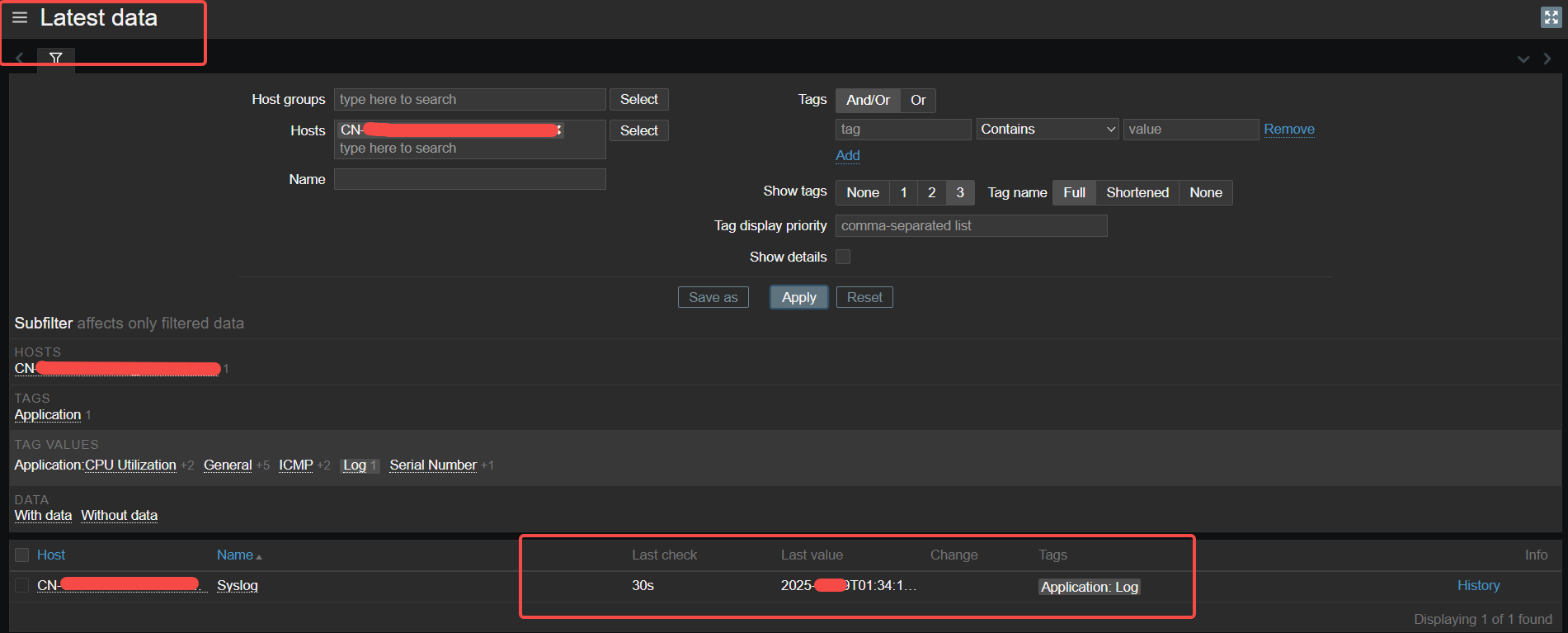
Task: Set Tag name to Full
Action: pos(1074,192)
